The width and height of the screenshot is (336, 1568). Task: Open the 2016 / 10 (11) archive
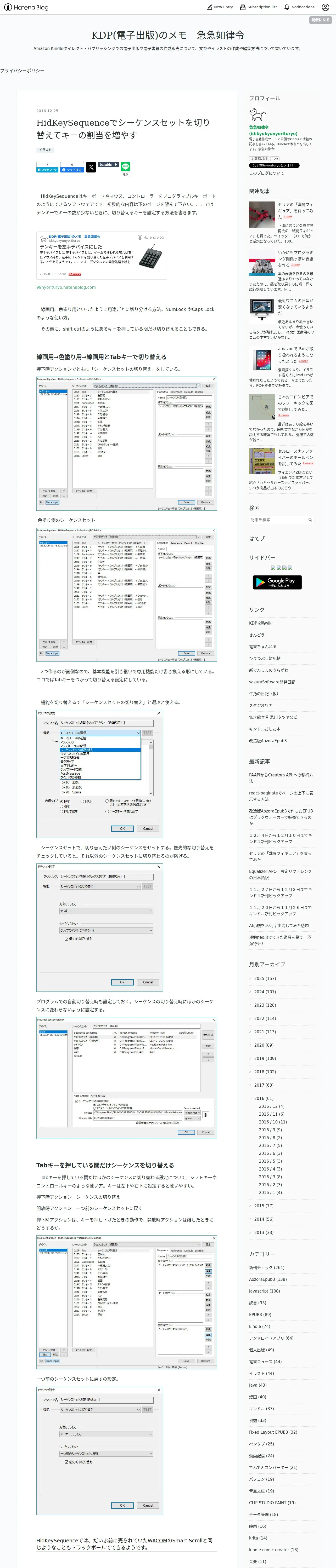click(273, 1122)
